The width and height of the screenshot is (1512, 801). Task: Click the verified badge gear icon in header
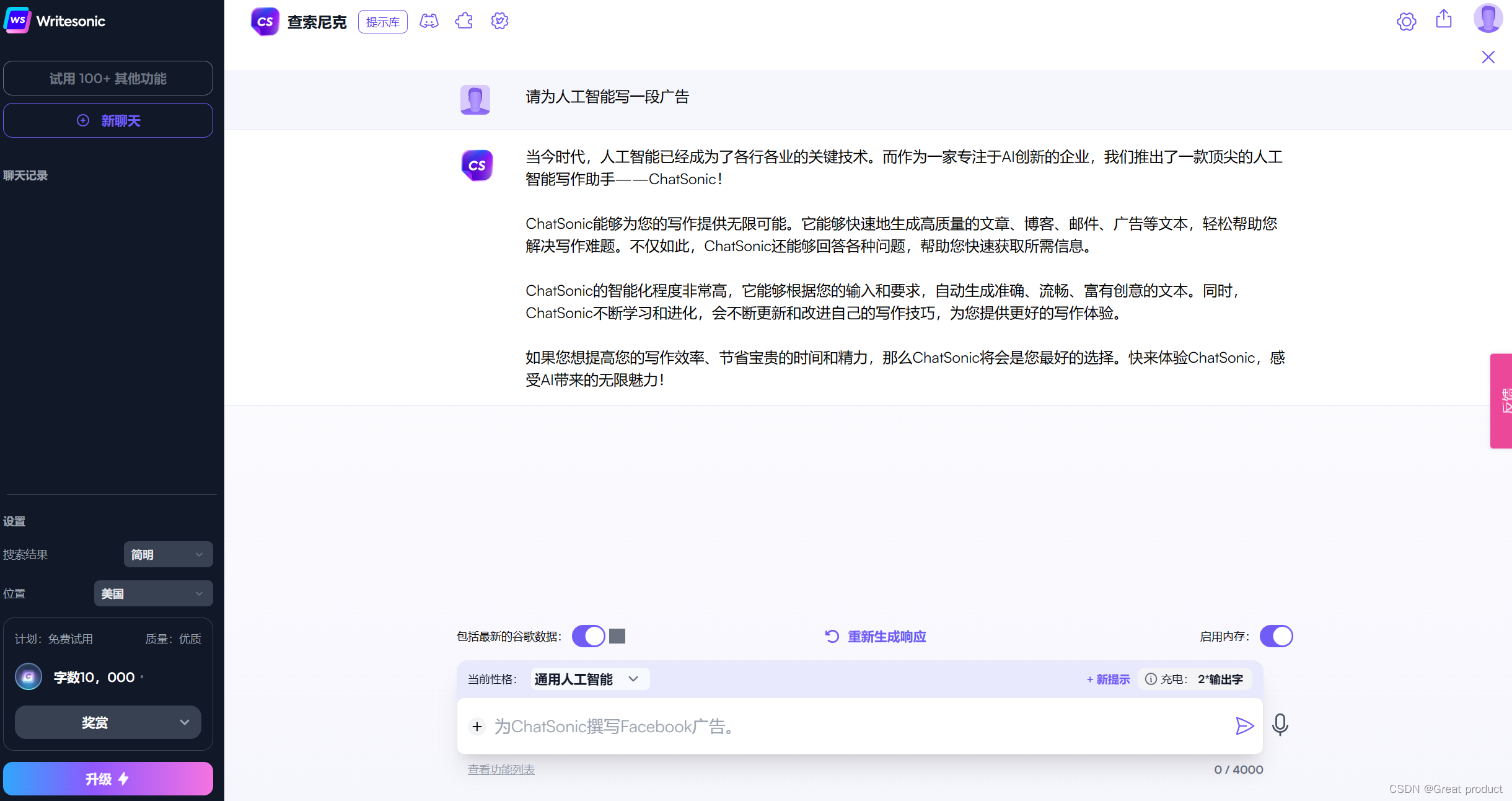click(x=499, y=22)
